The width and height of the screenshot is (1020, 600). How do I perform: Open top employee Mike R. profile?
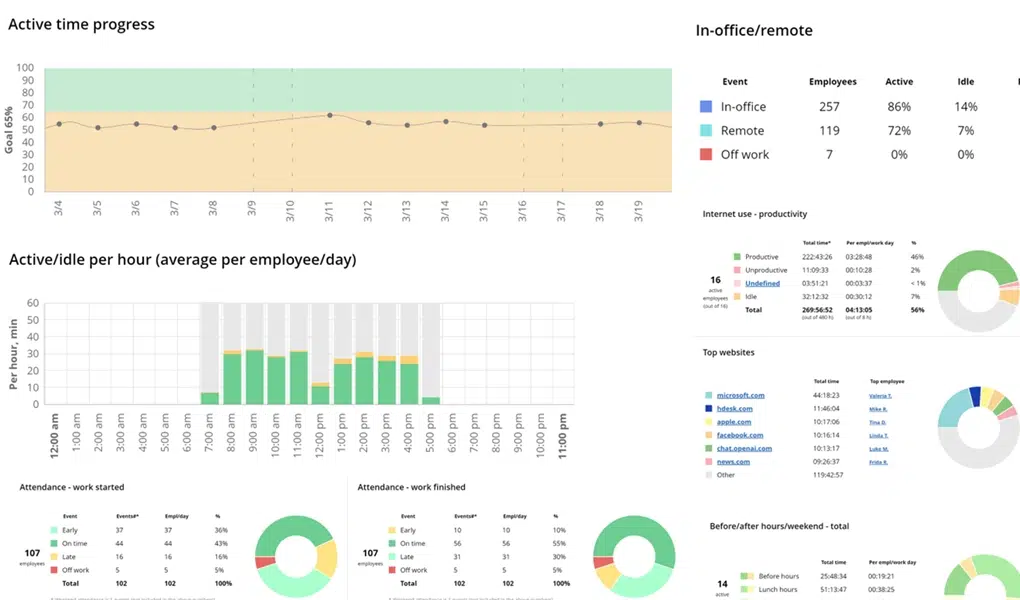(878, 408)
